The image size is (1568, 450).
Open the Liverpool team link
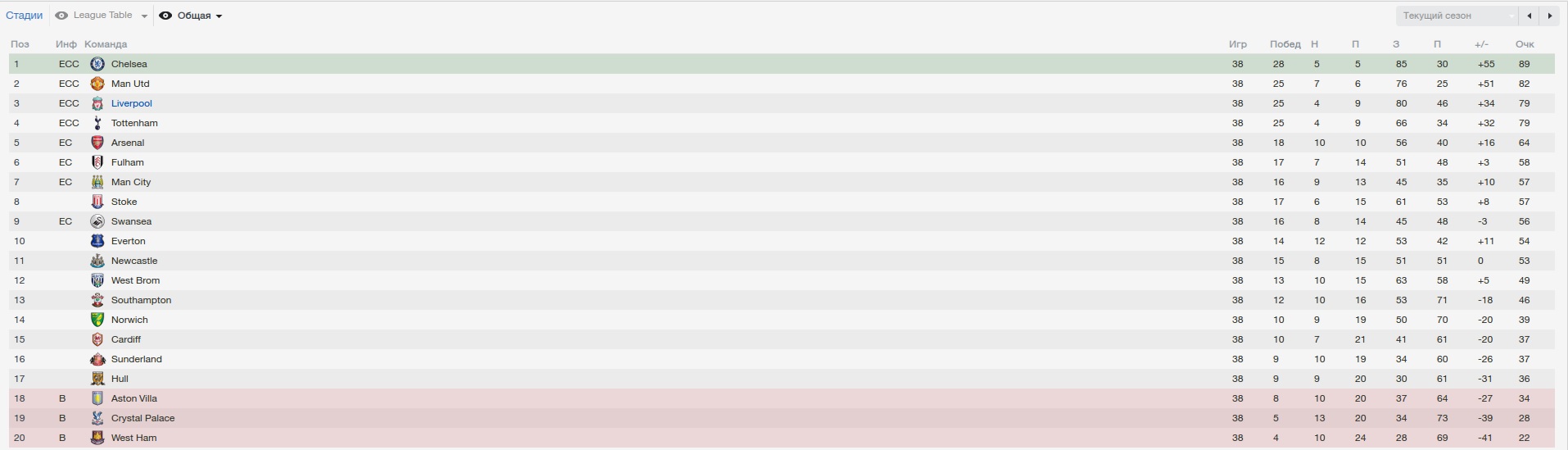pos(131,103)
